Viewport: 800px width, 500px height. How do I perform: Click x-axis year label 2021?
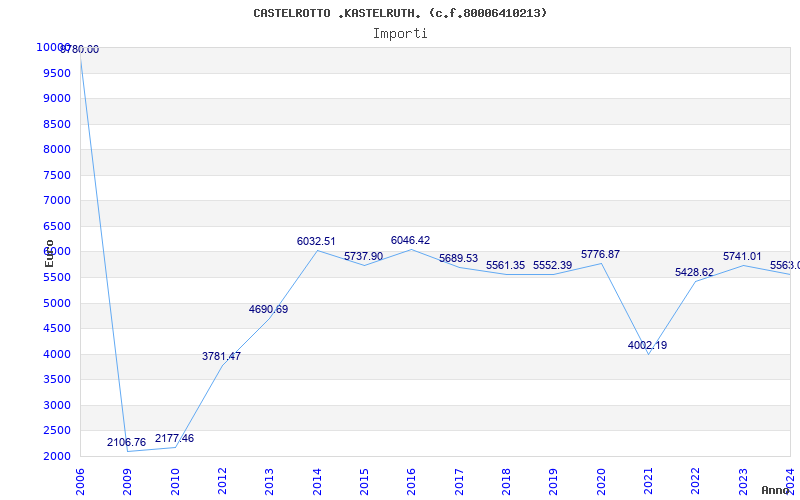tap(648, 482)
